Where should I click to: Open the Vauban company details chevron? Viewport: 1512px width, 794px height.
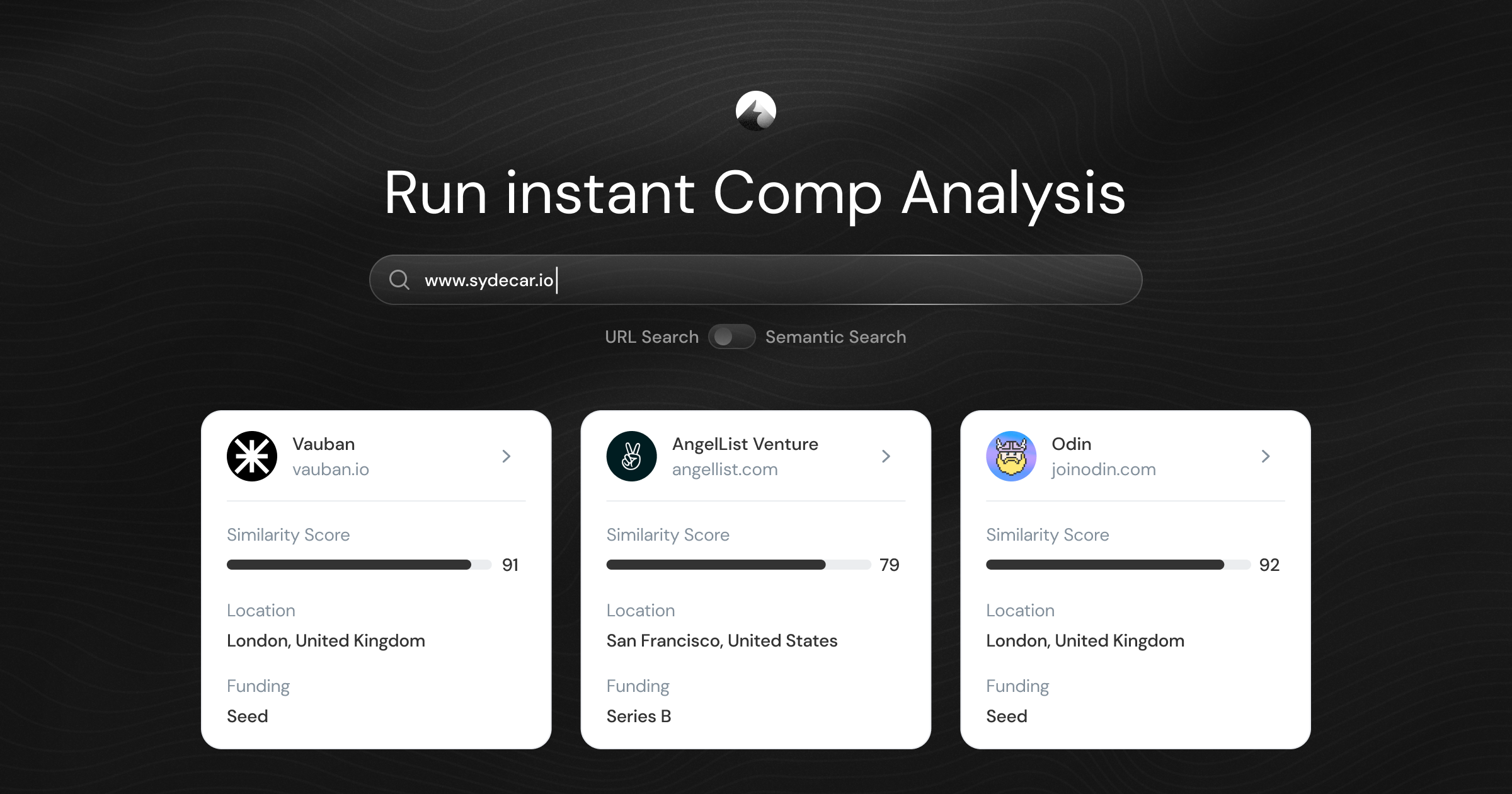(507, 456)
